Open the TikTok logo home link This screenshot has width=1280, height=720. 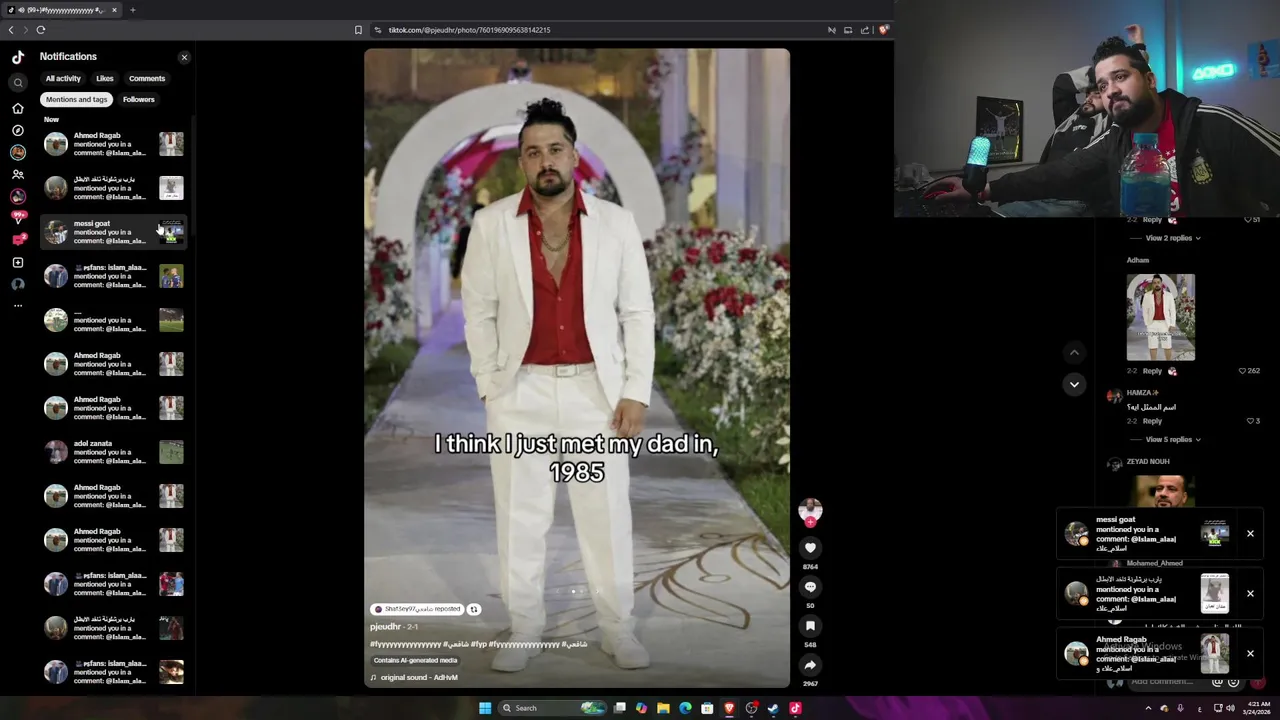point(18,57)
